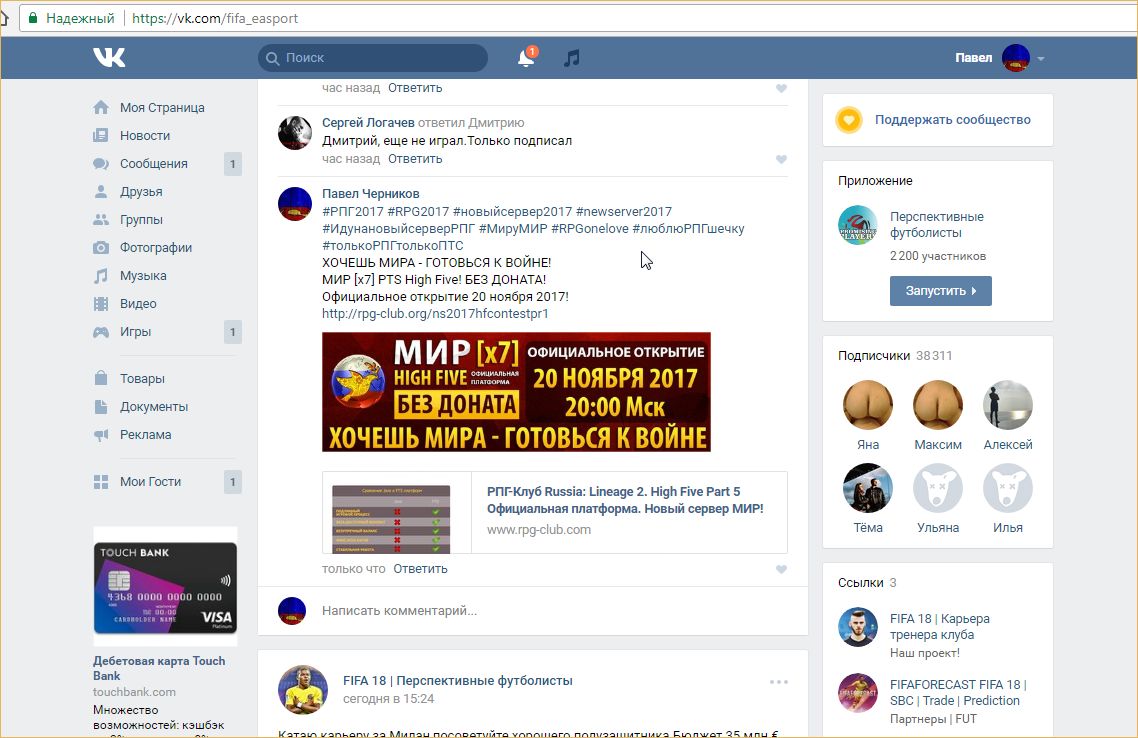Click the green padlock Надежный icon
Image resolution: width=1138 pixels, height=738 pixels.
(x=33, y=18)
